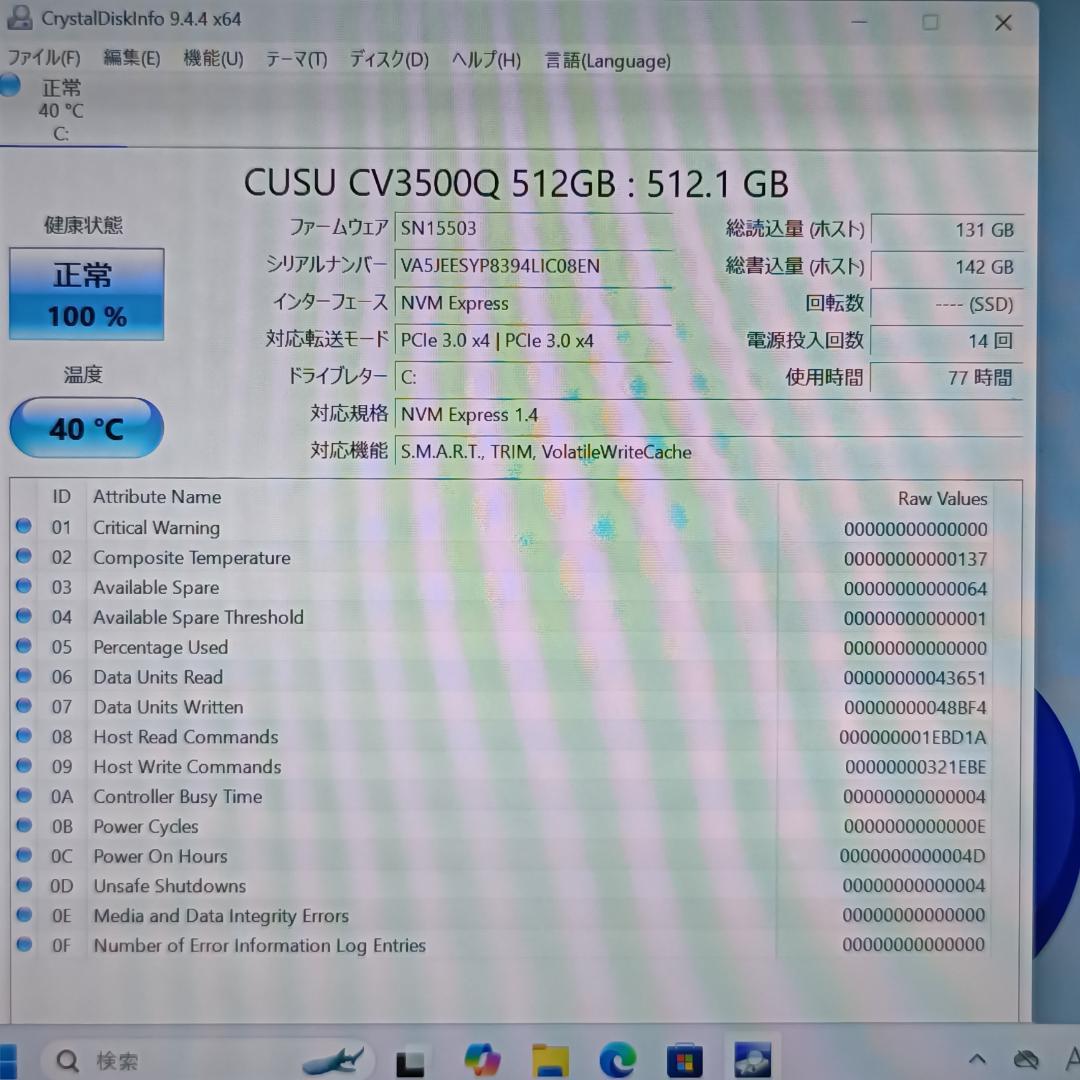Viewport: 1080px width, 1080px height.
Task: Click the ID column header
Action: pos(61,497)
